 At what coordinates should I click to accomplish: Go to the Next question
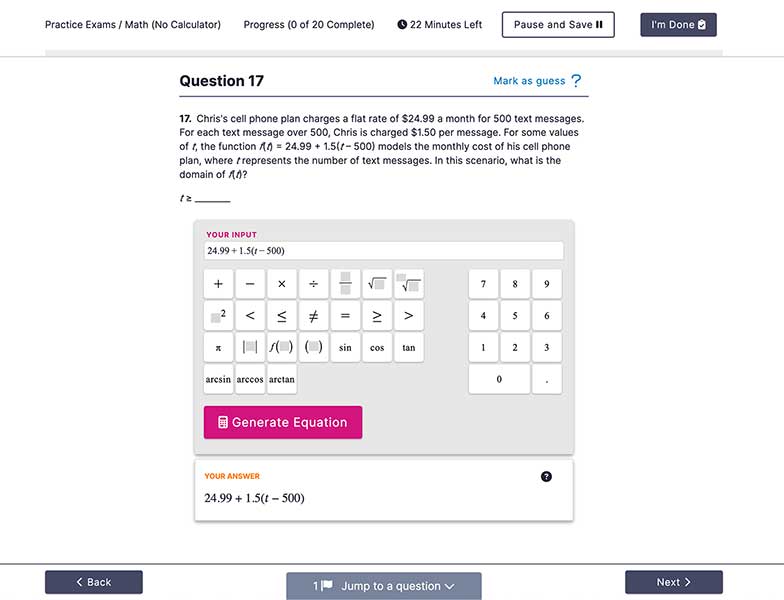(x=673, y=582)
